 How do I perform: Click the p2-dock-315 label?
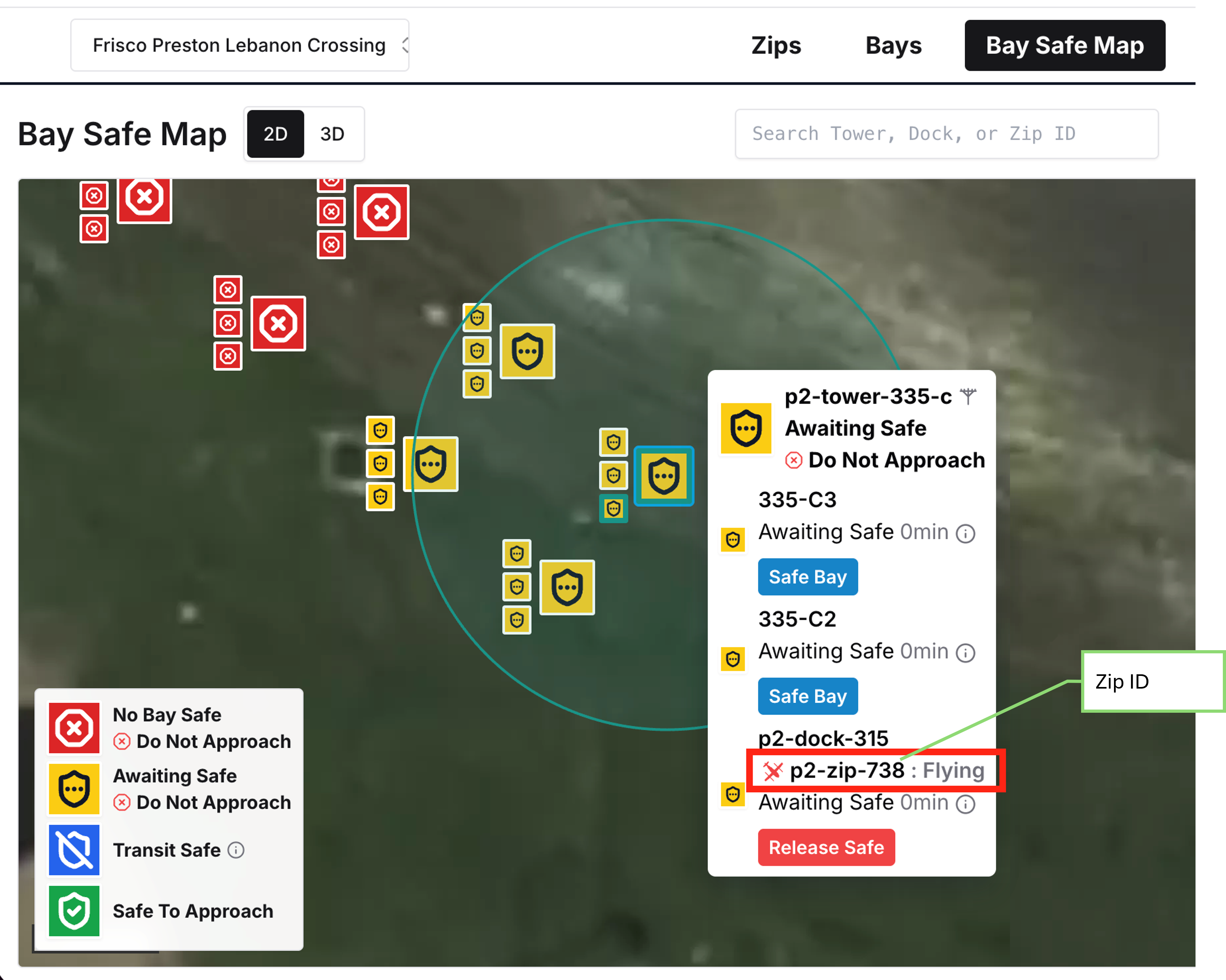823,738
